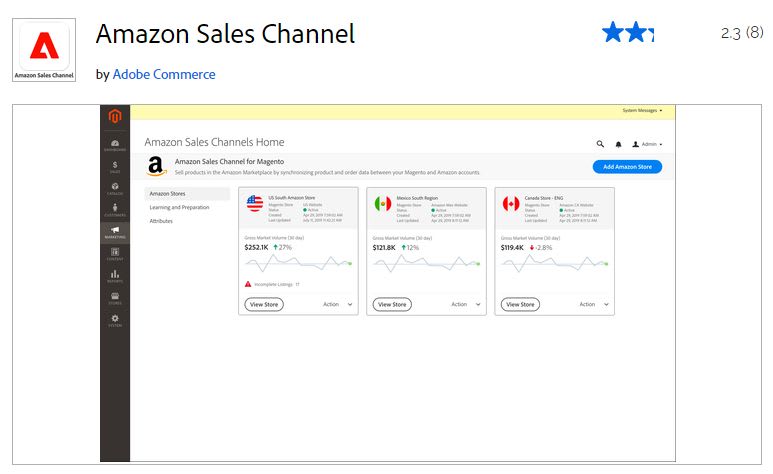The height and width of the screenshot is (474, 773).
Task: Click the Amazon Sales Channel extension logo
Action: point(44,50)
